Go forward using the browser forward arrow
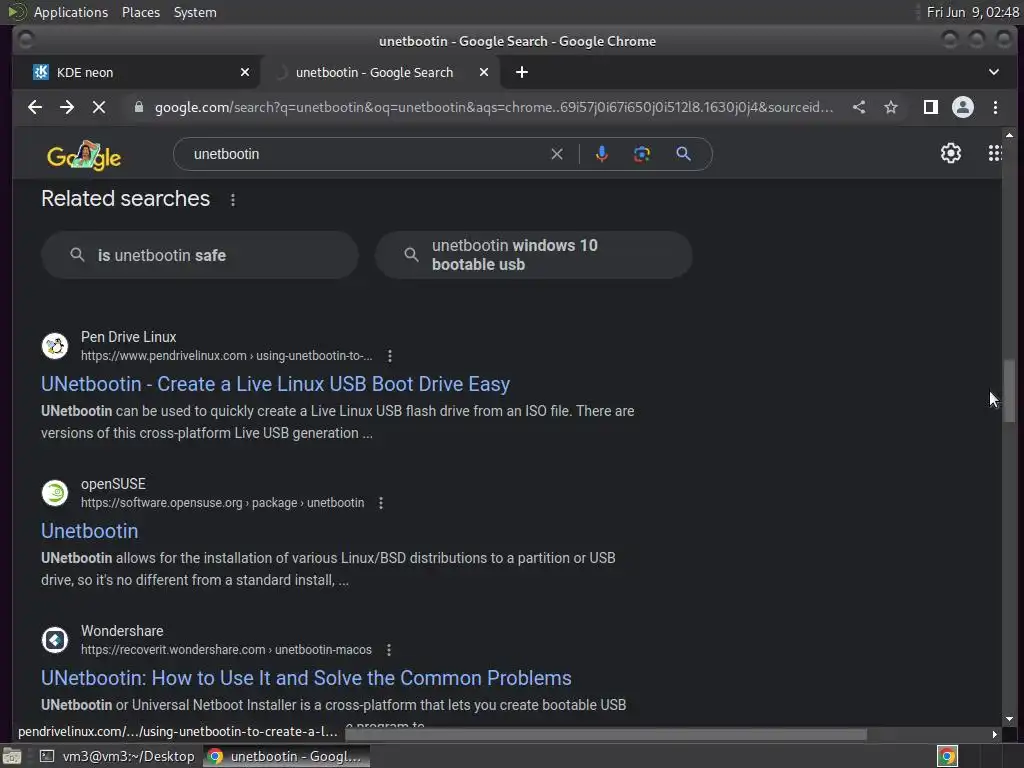1024x768 pixels. [67, 107]
